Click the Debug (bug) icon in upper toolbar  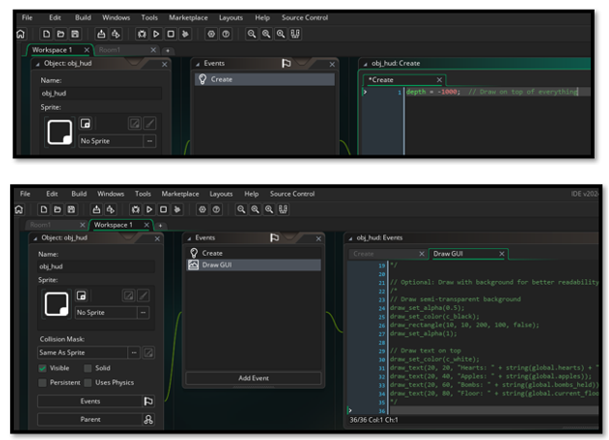tap(144, 33)
